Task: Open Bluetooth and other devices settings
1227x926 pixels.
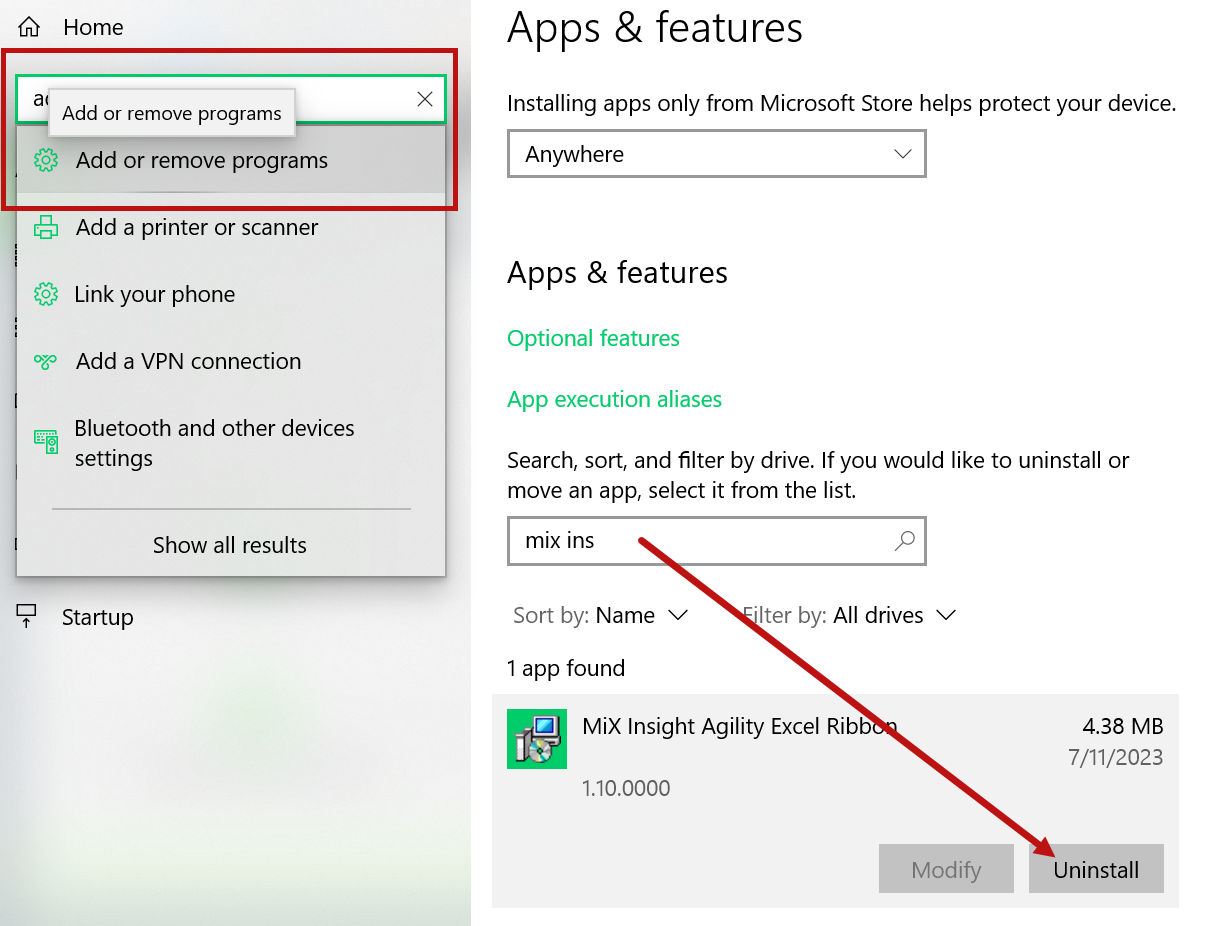Action: (231, 443)
